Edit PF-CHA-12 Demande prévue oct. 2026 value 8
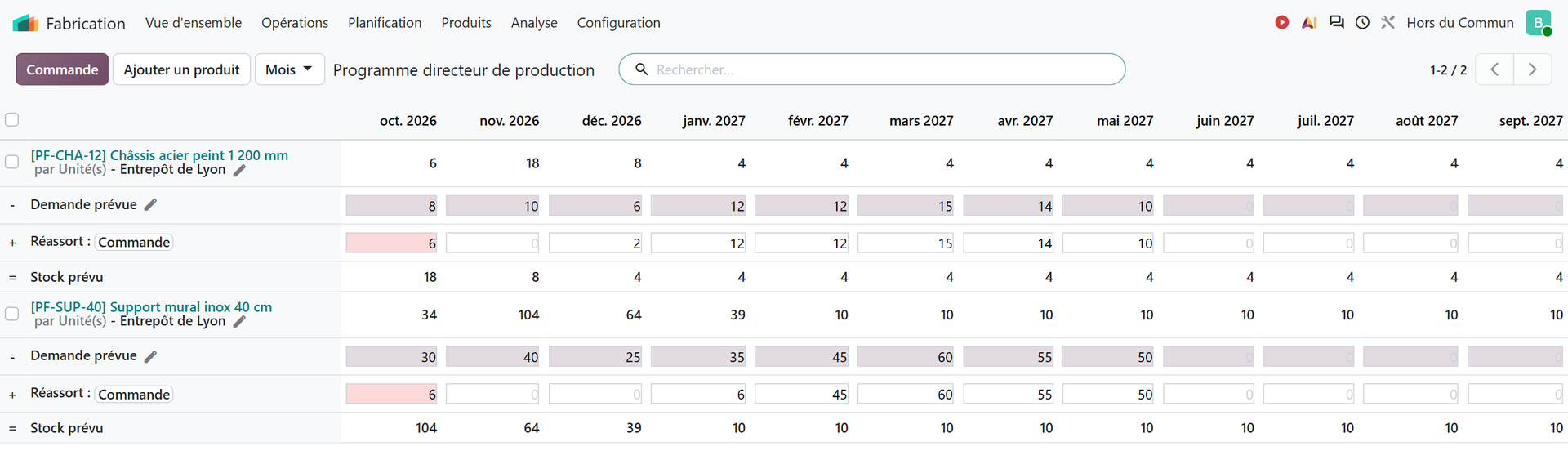This screenshot has width=1568, height=451. [392, 206]
